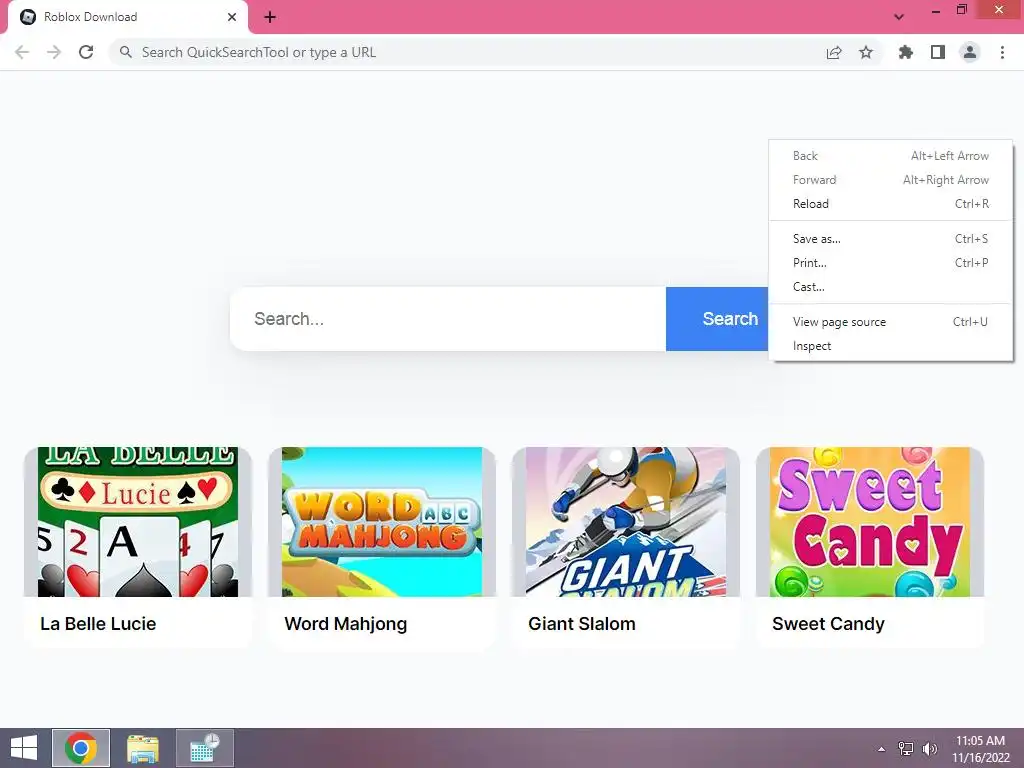The height and width of the screenshot is (768, 1024).
Task: Open the calendar clock app in taskbar
Action: click(x=205, y=748)
